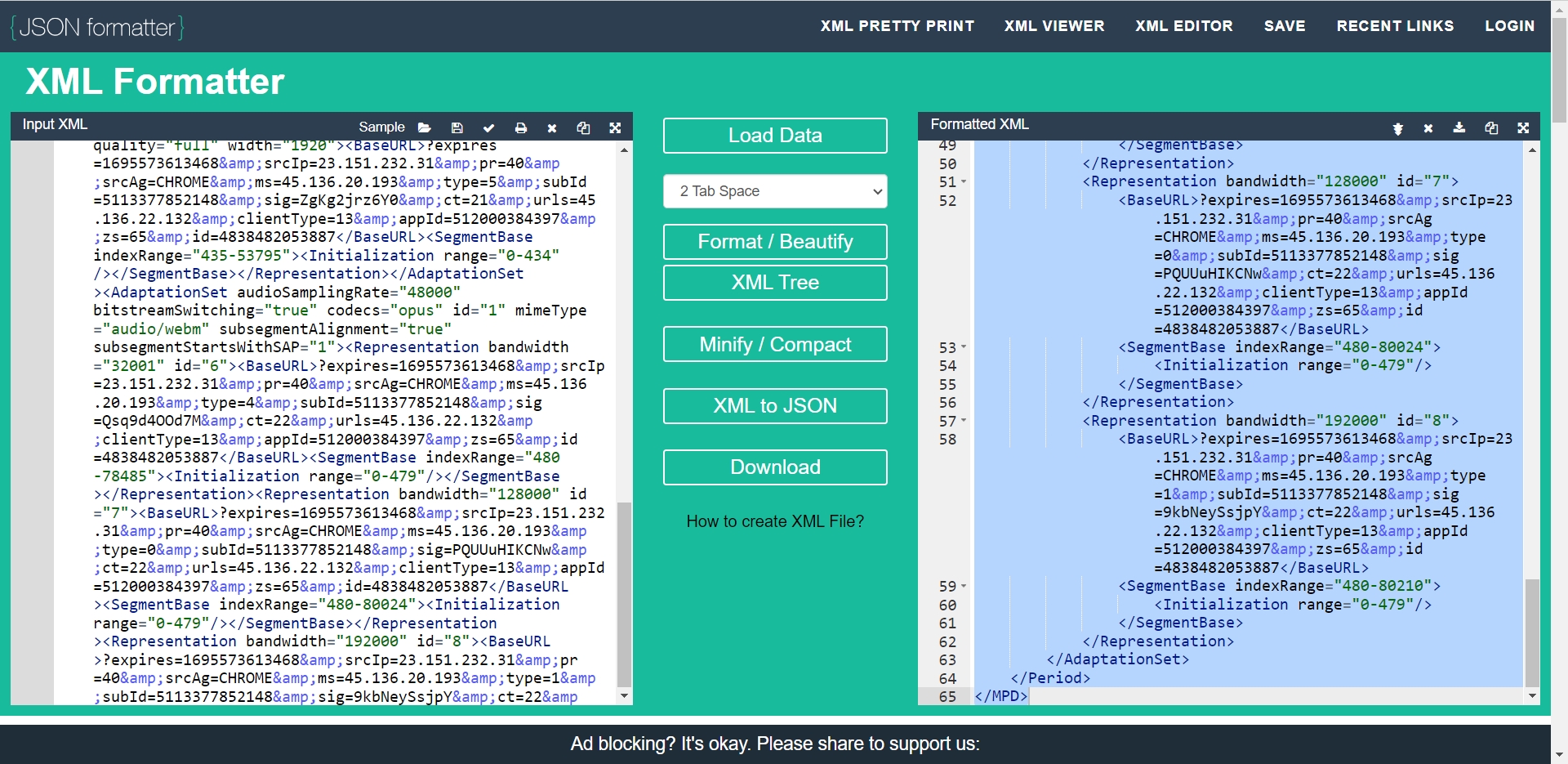The image size is (1568, 764).
Task: Open Recent Links in the navigation bar
Action: tap(1395, 26)
